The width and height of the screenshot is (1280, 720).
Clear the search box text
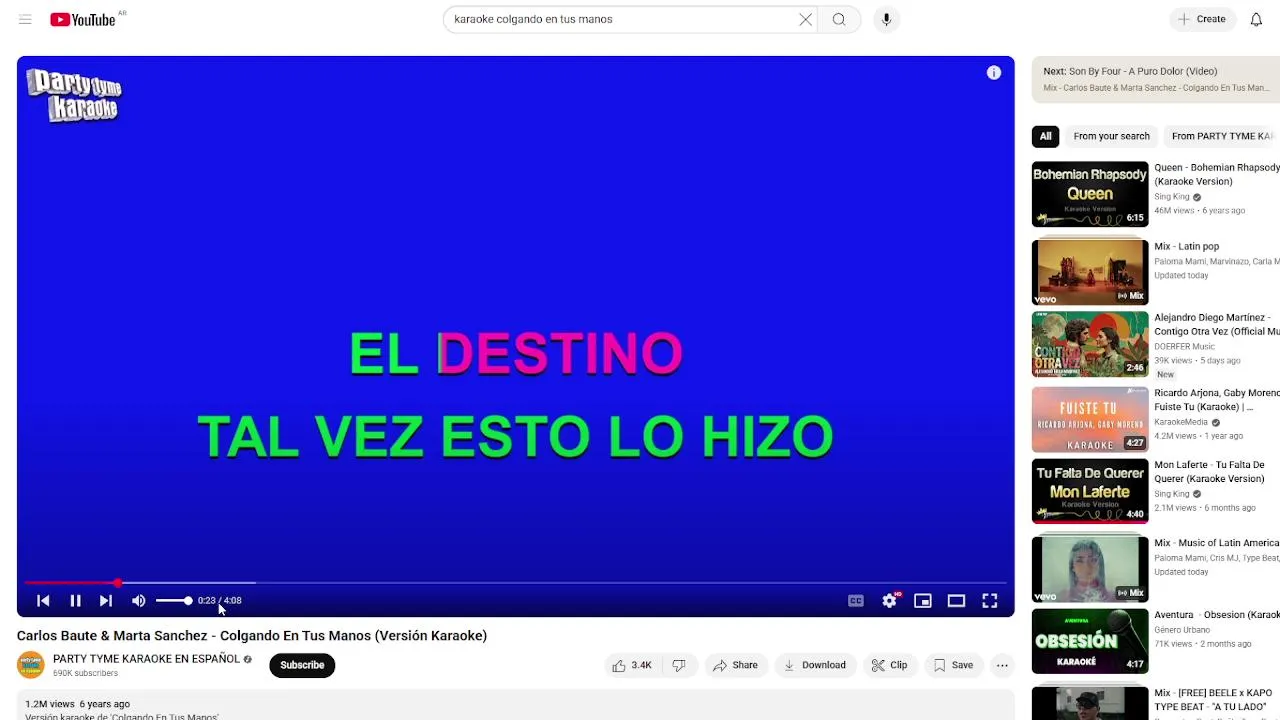(x=805, y=19)
